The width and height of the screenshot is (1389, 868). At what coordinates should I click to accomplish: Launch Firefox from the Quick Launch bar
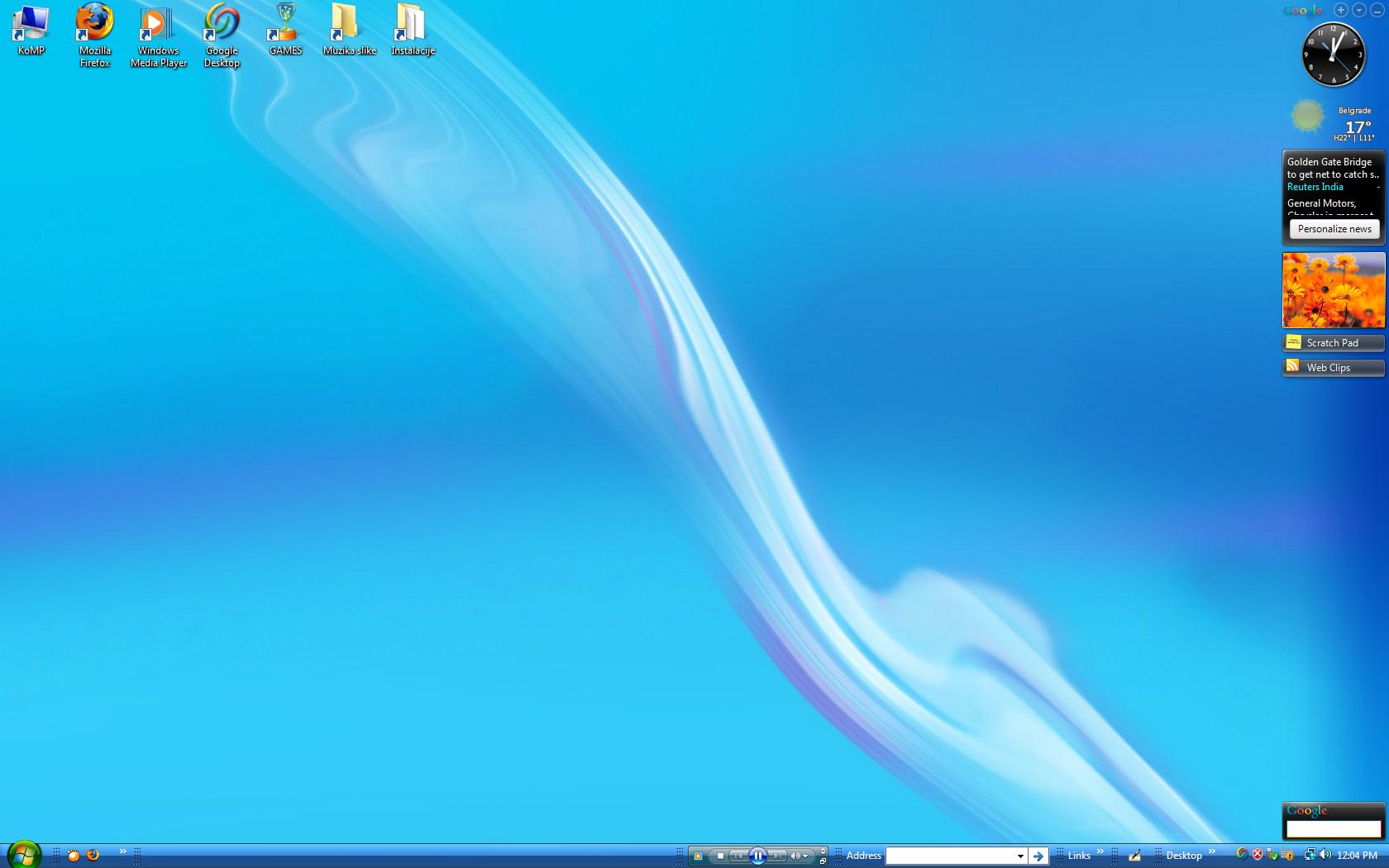pos(93,856)
